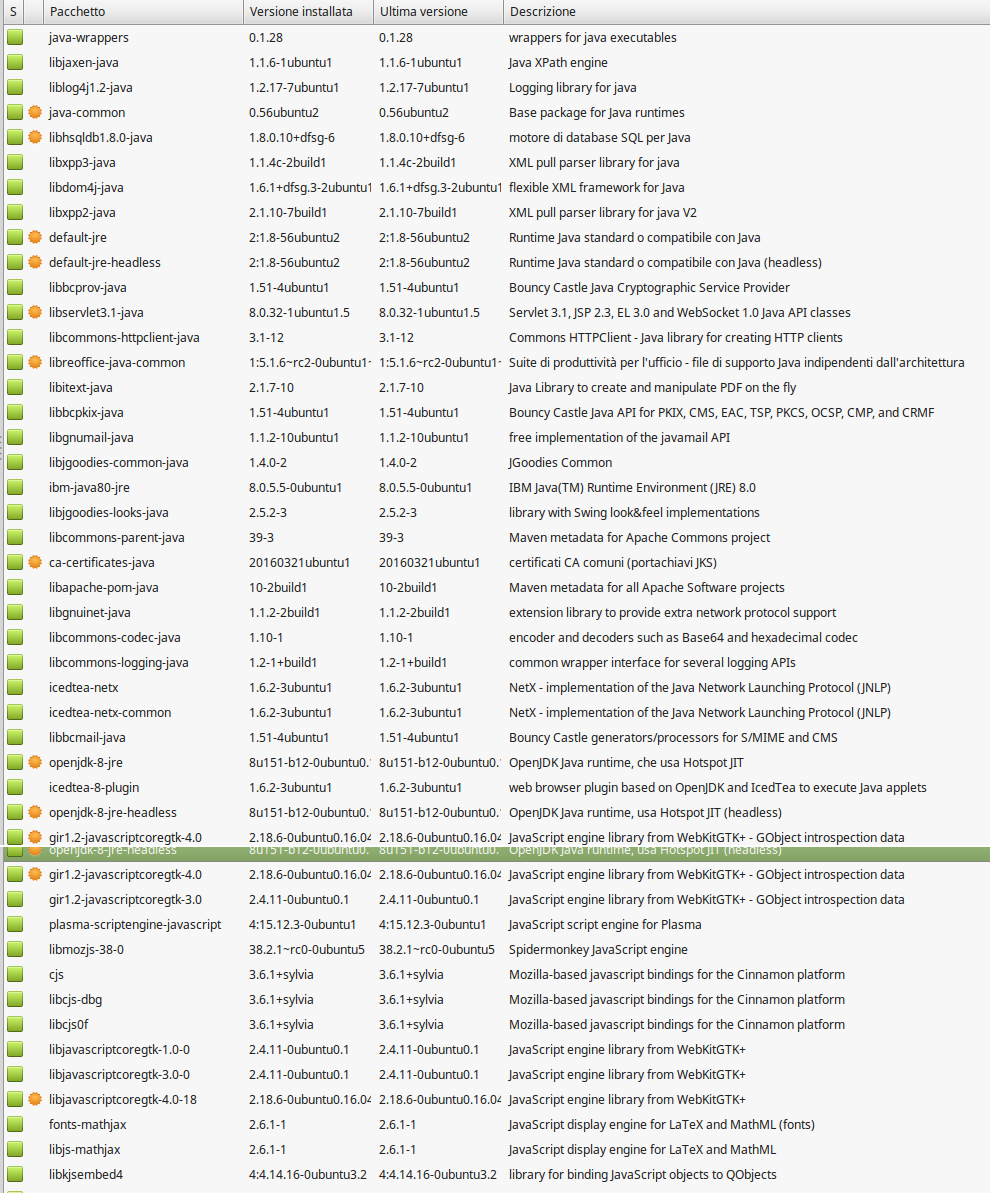
Task: Select the libapache-pom-java package
Action: click(x=104, y=588)
